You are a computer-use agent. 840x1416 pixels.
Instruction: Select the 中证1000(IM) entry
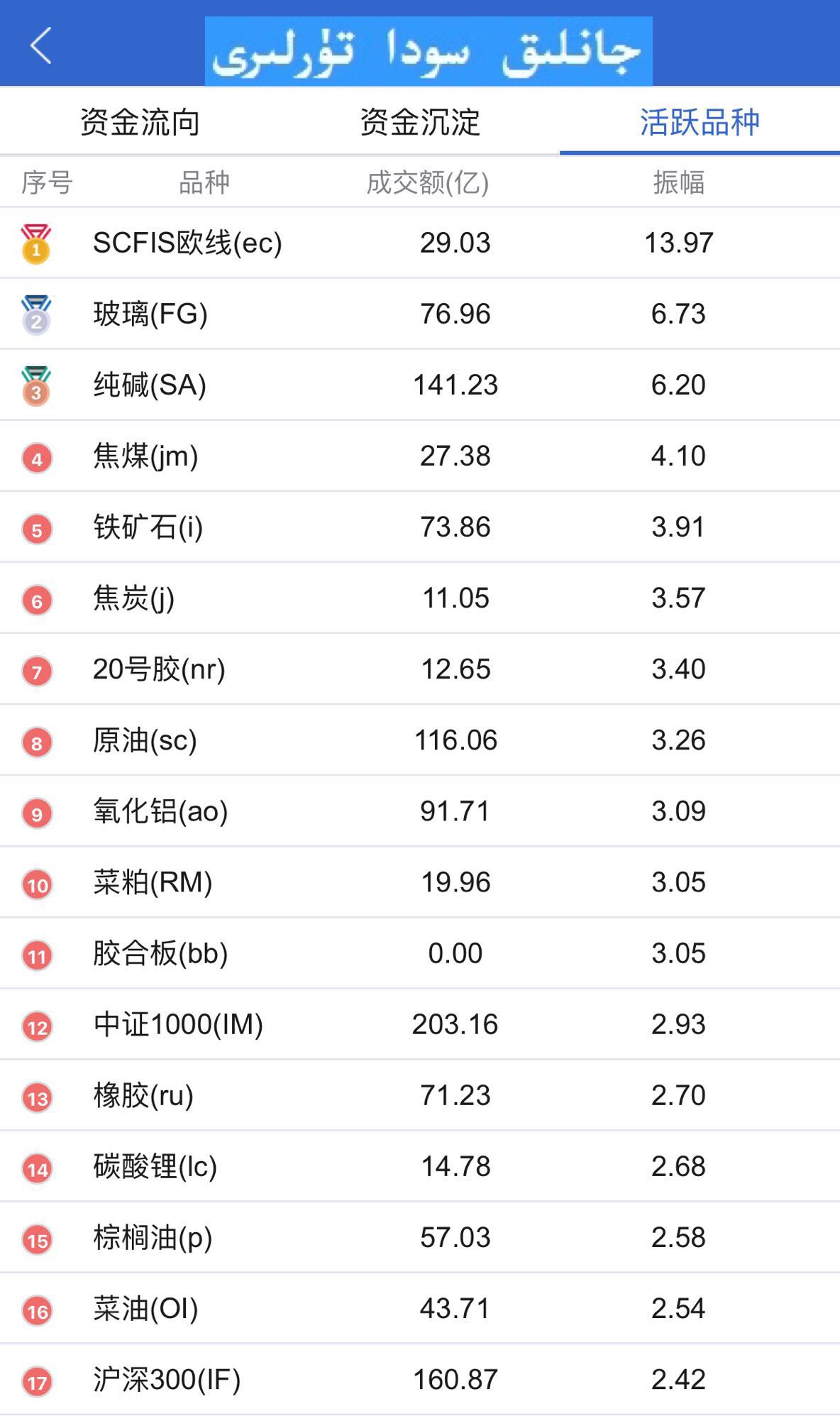tap(420, 1023)
